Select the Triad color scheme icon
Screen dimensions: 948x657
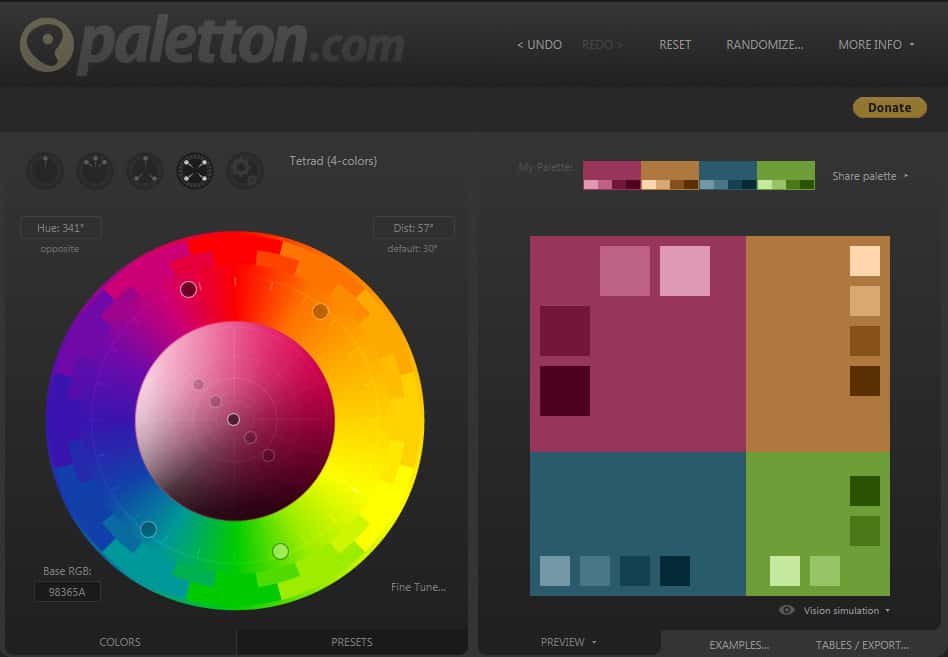pos(145,171)
